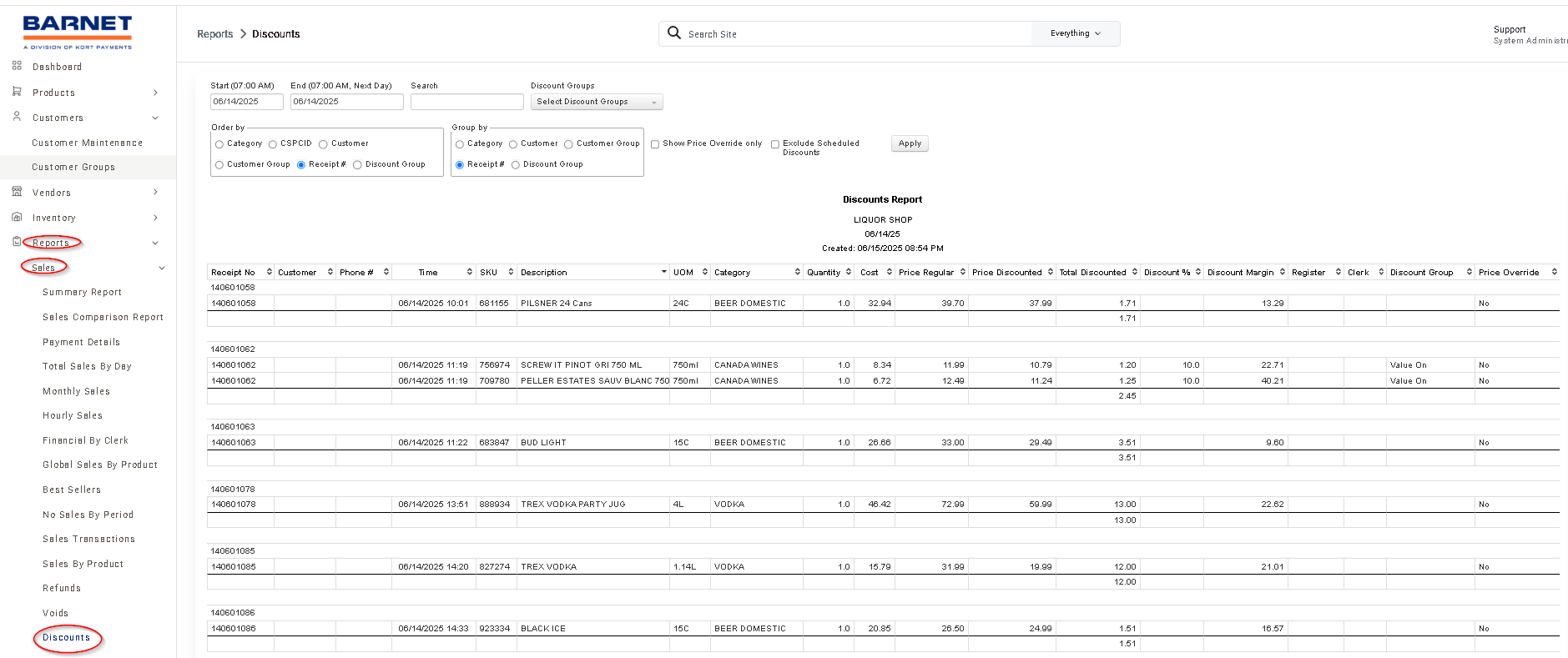Image resolution: width=1568 pixels, height=658 pixels.
Task: Select Order by CSPCID radio button
Action: 273,144
